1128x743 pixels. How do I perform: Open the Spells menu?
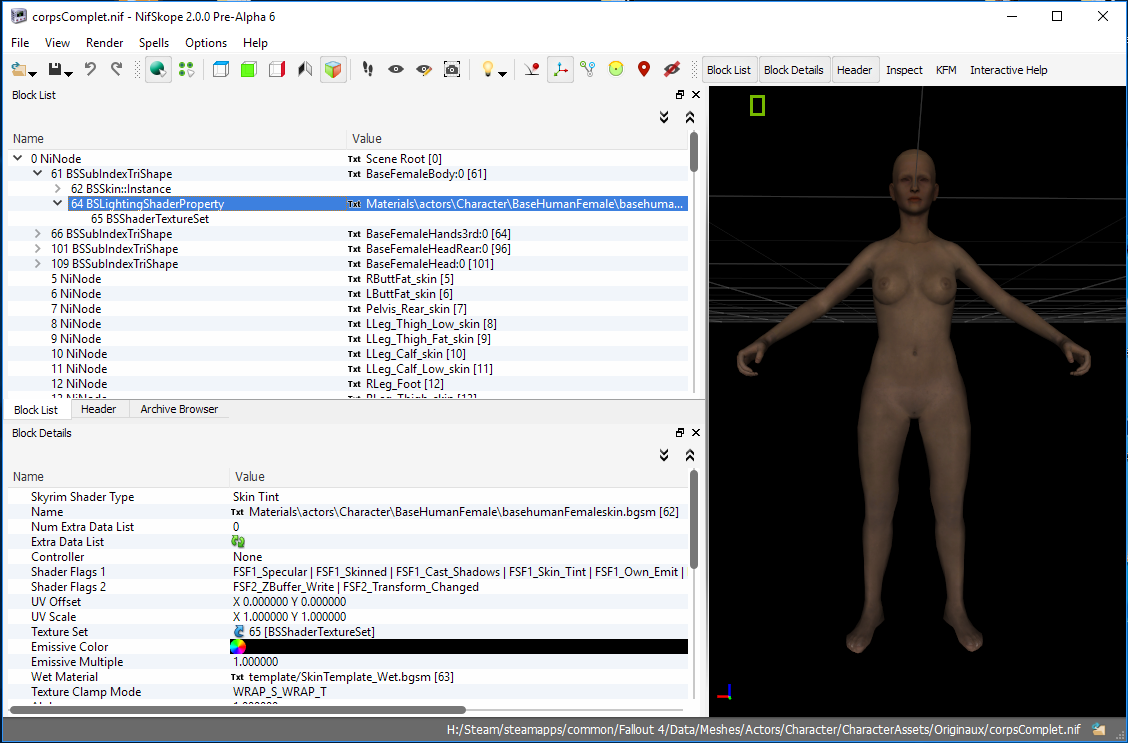tap(154, 43)
